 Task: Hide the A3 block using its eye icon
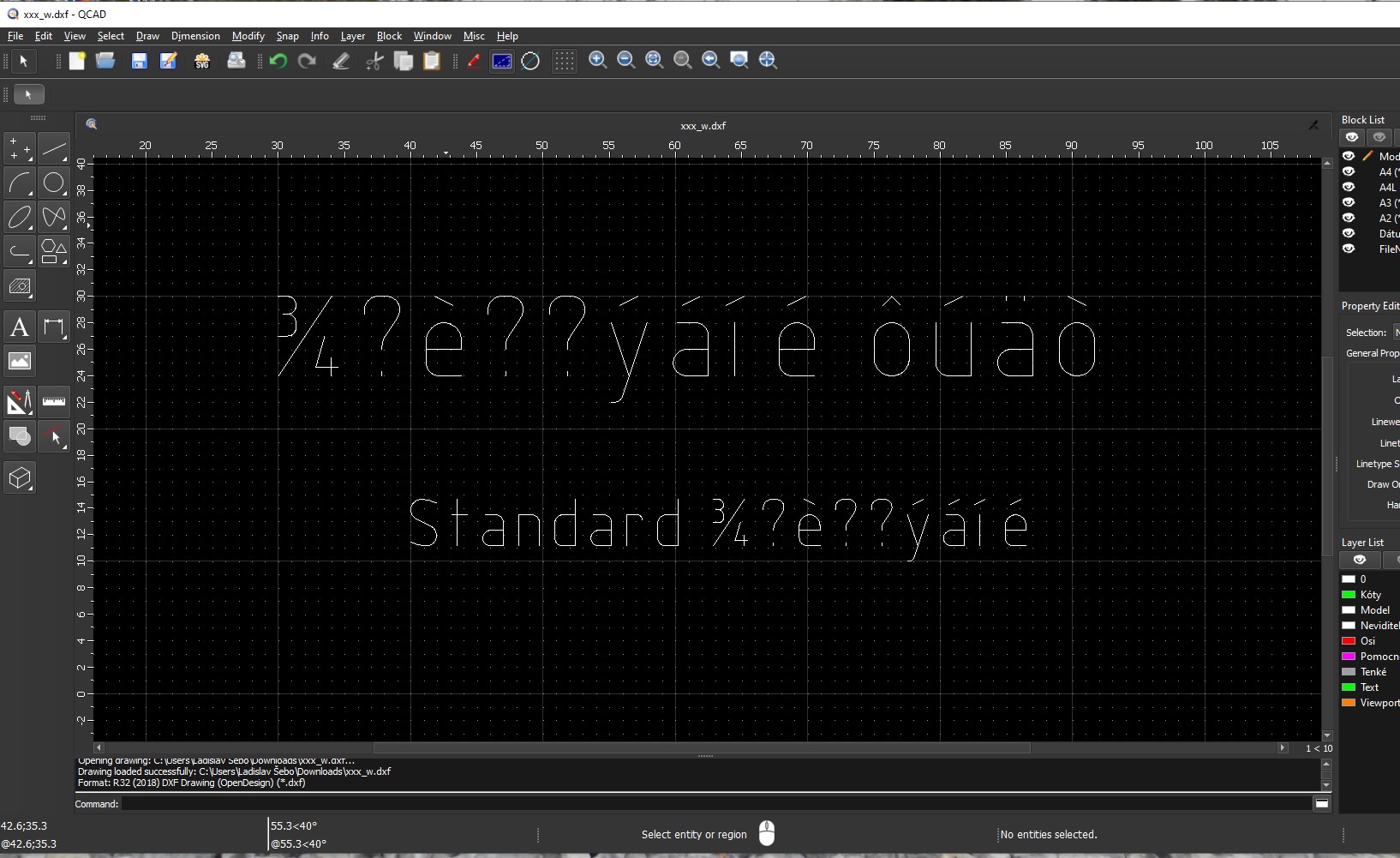(1349, 202)
